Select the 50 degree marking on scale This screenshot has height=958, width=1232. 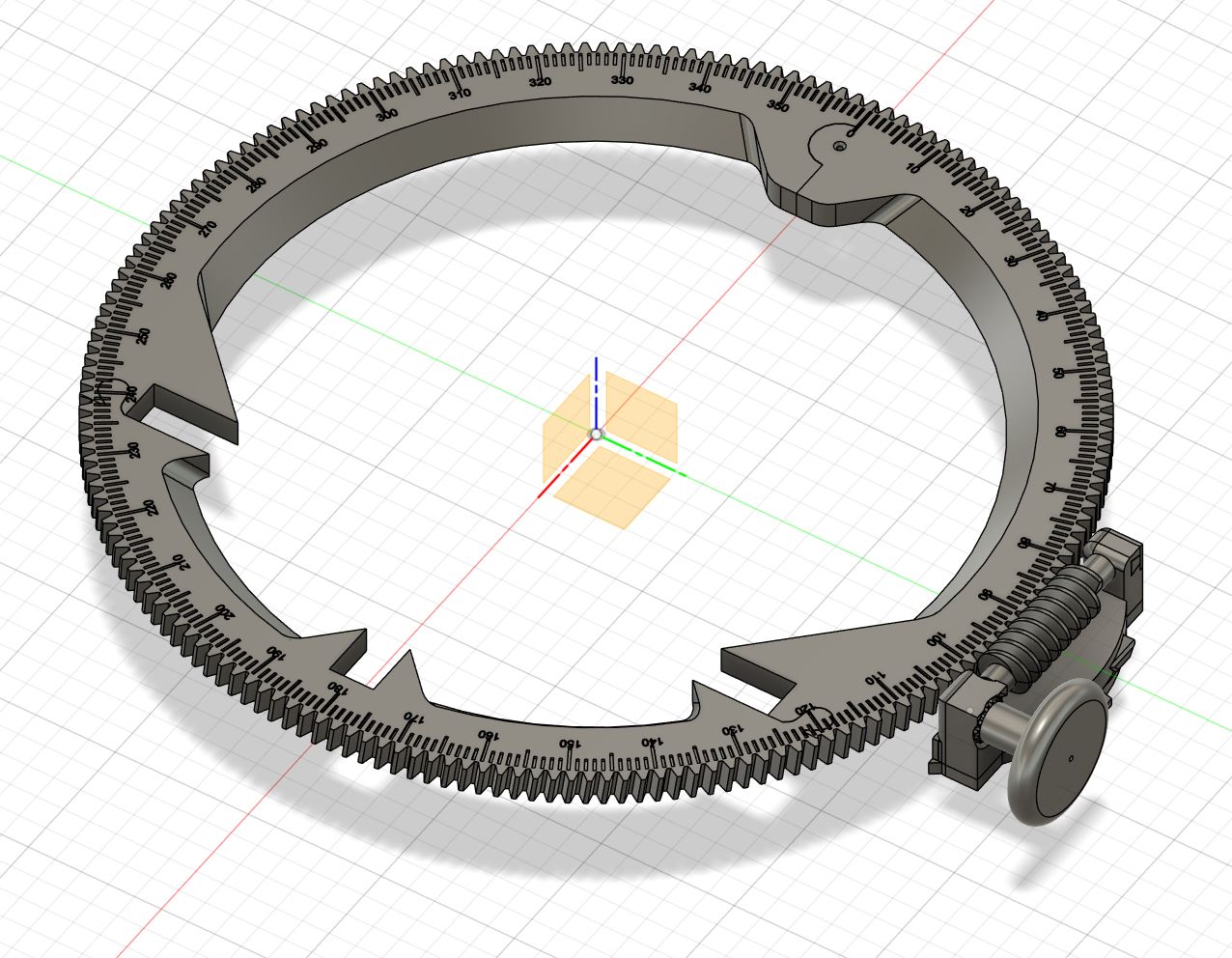click(x=1057, y=373)
